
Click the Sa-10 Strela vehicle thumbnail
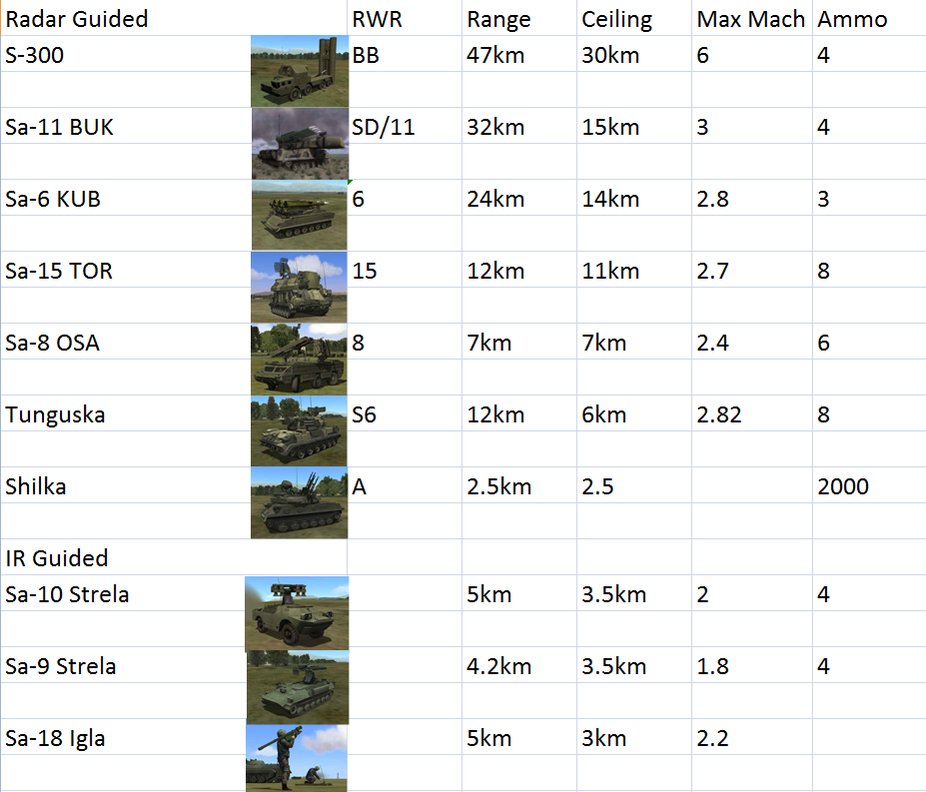coord(296,614)
